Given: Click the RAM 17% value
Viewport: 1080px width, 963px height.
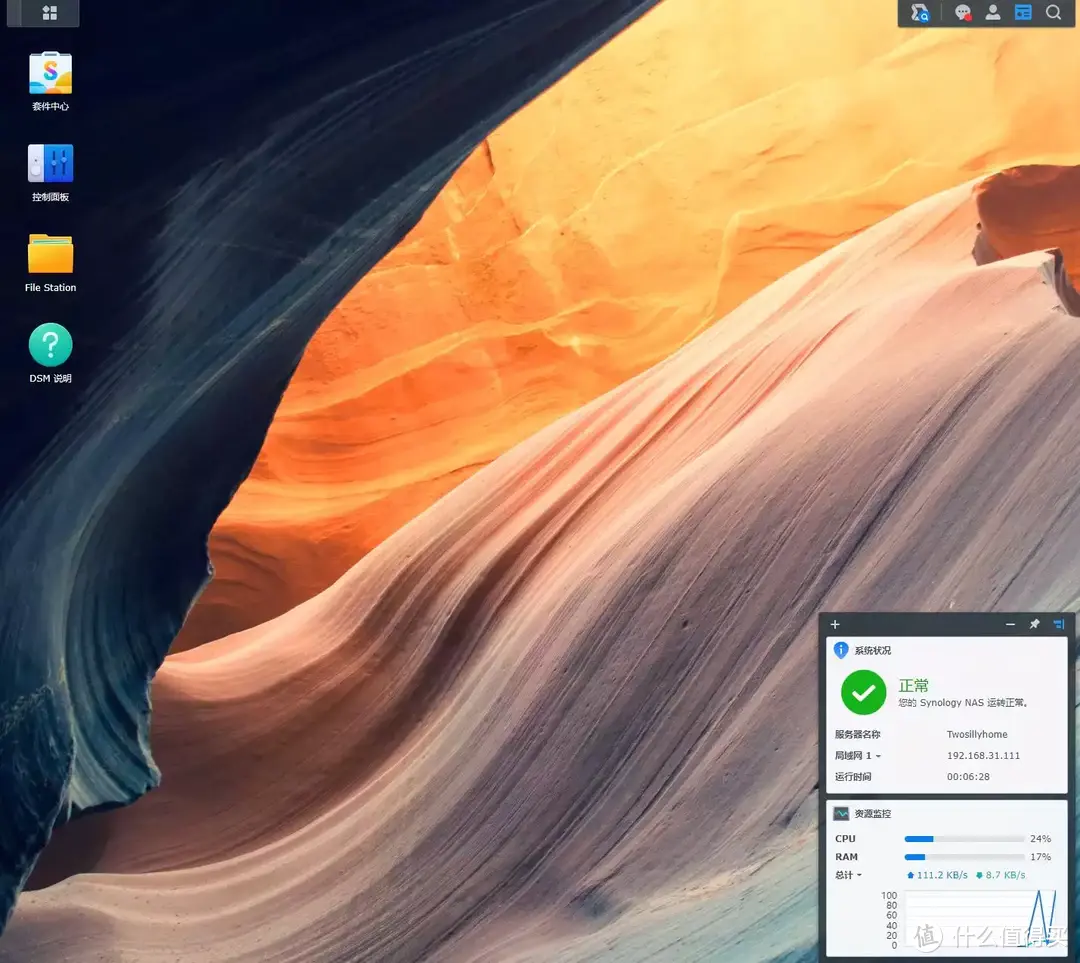Looking at the screenshot, I should click(x=1040, y=857).
